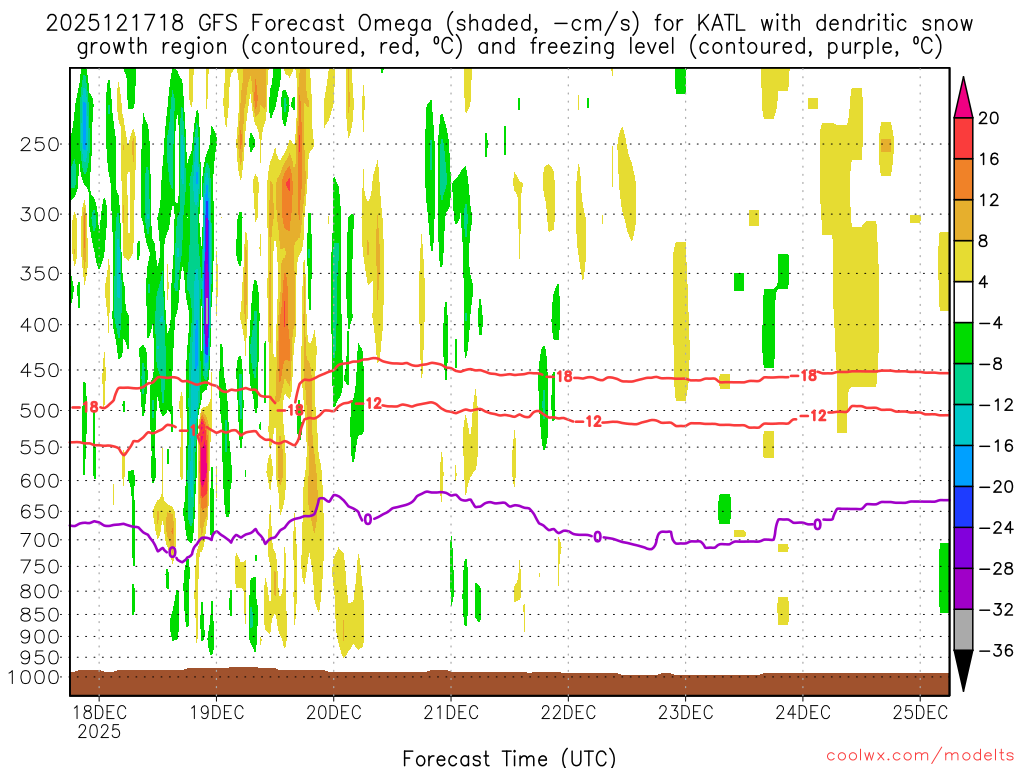Click the "Forecast Time (UTC)" axis title
The image size is (1024, 768).
(x=509, y=758)
